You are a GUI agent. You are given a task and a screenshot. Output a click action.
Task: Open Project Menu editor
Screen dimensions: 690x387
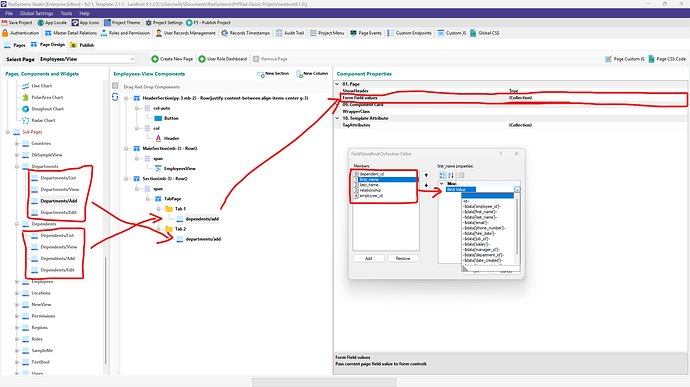pos(327,33)
